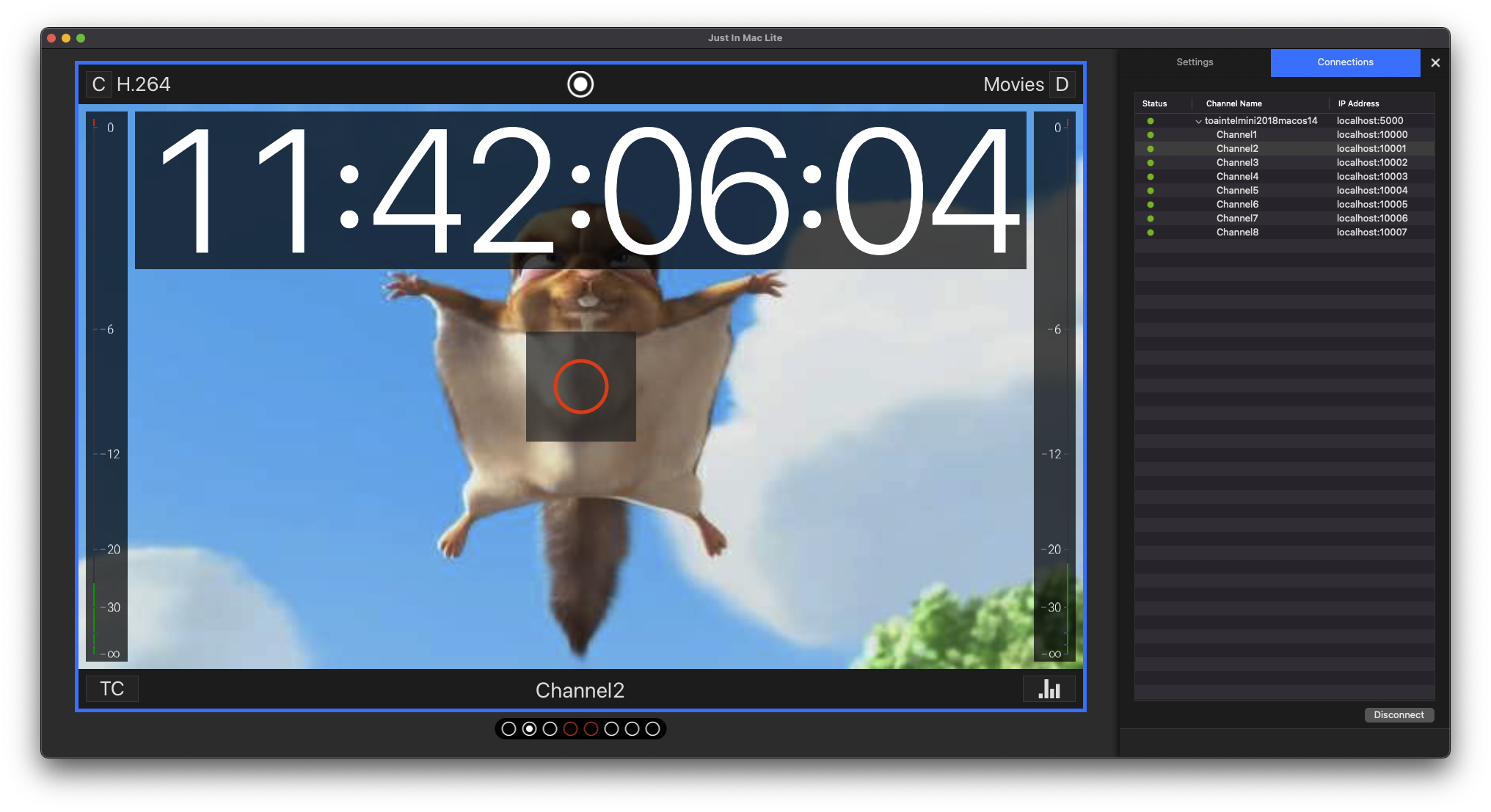Click the green status dot for Channel5
This screenshot has height=812, width=1491.
click(x=1151, y=191)
